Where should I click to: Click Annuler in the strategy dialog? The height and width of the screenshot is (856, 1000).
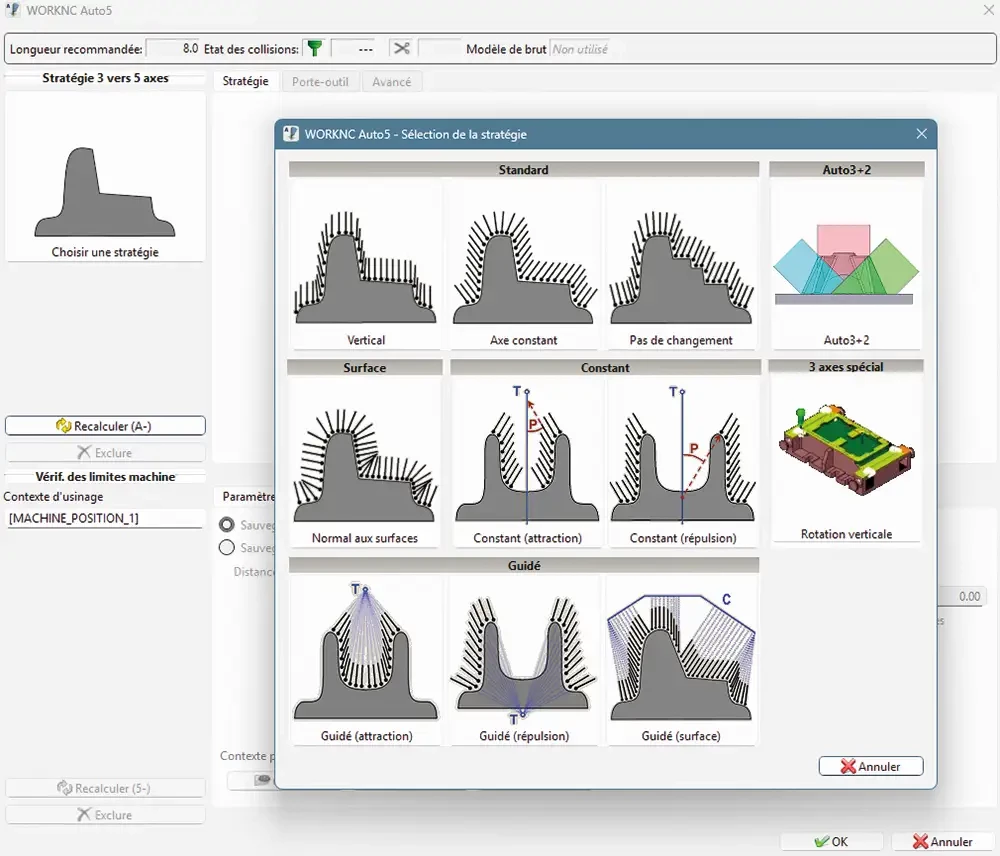tap(870, 766)
